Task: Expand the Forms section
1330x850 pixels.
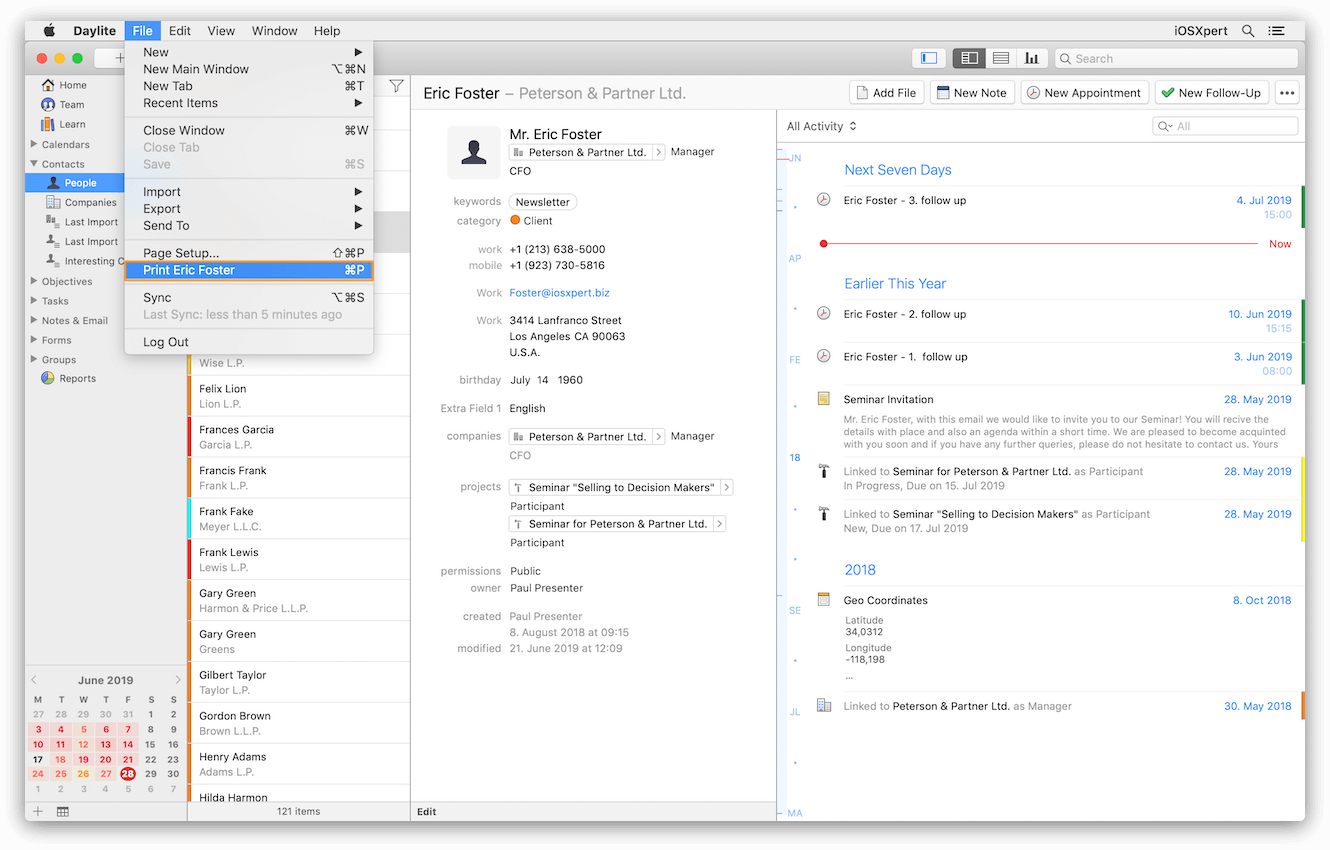Action: pyautogui.click(x=35, y=340)
